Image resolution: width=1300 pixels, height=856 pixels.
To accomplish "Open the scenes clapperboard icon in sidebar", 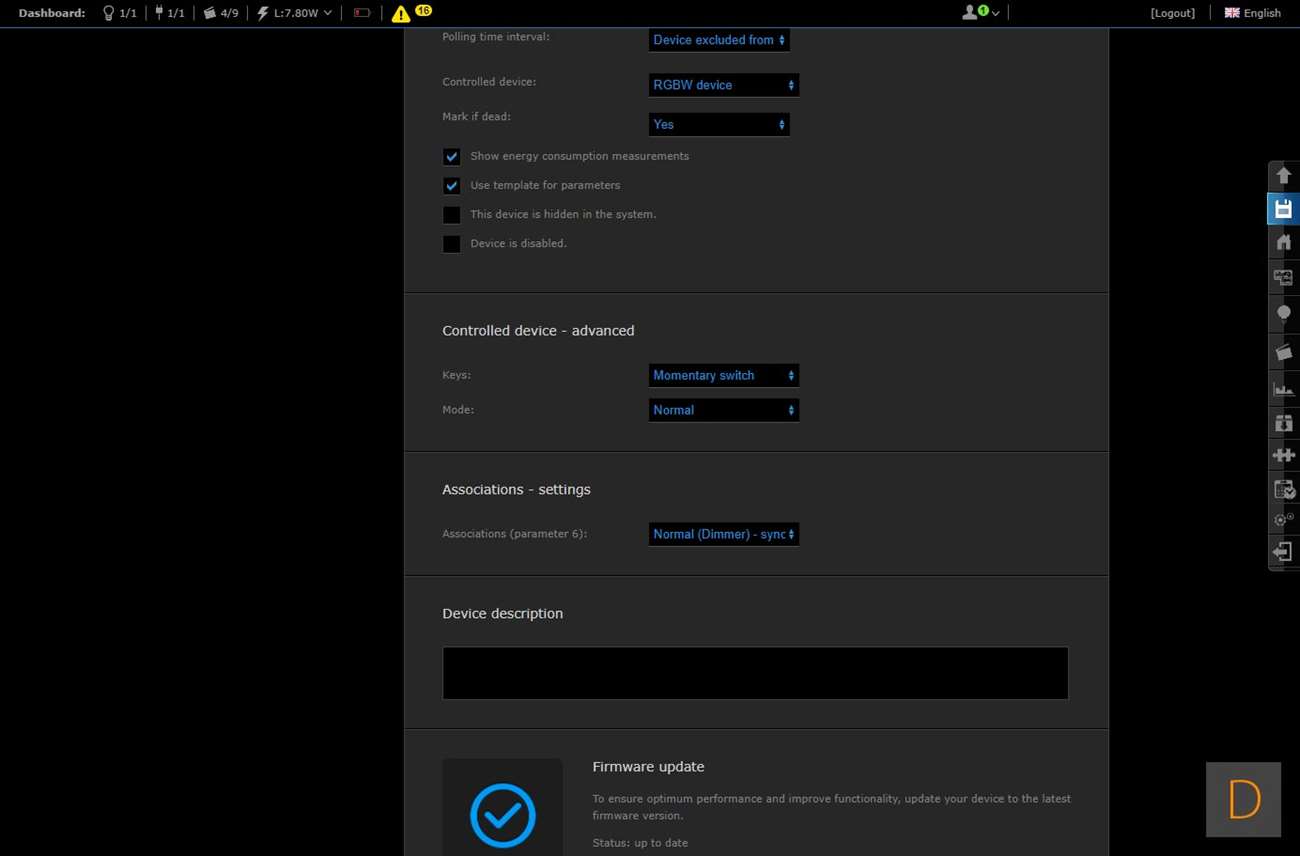I will click(x=1283, y=352).
